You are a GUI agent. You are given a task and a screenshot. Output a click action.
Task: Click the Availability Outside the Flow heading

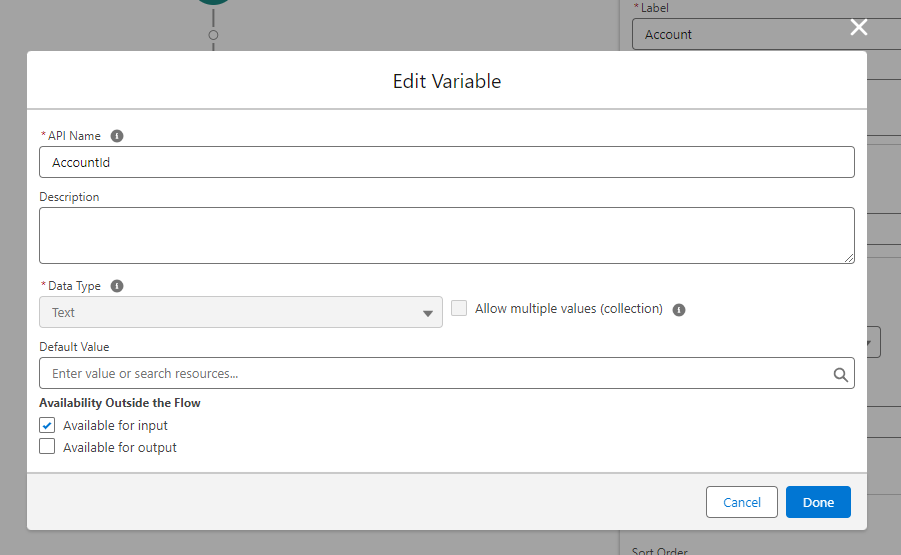point(120,403)
